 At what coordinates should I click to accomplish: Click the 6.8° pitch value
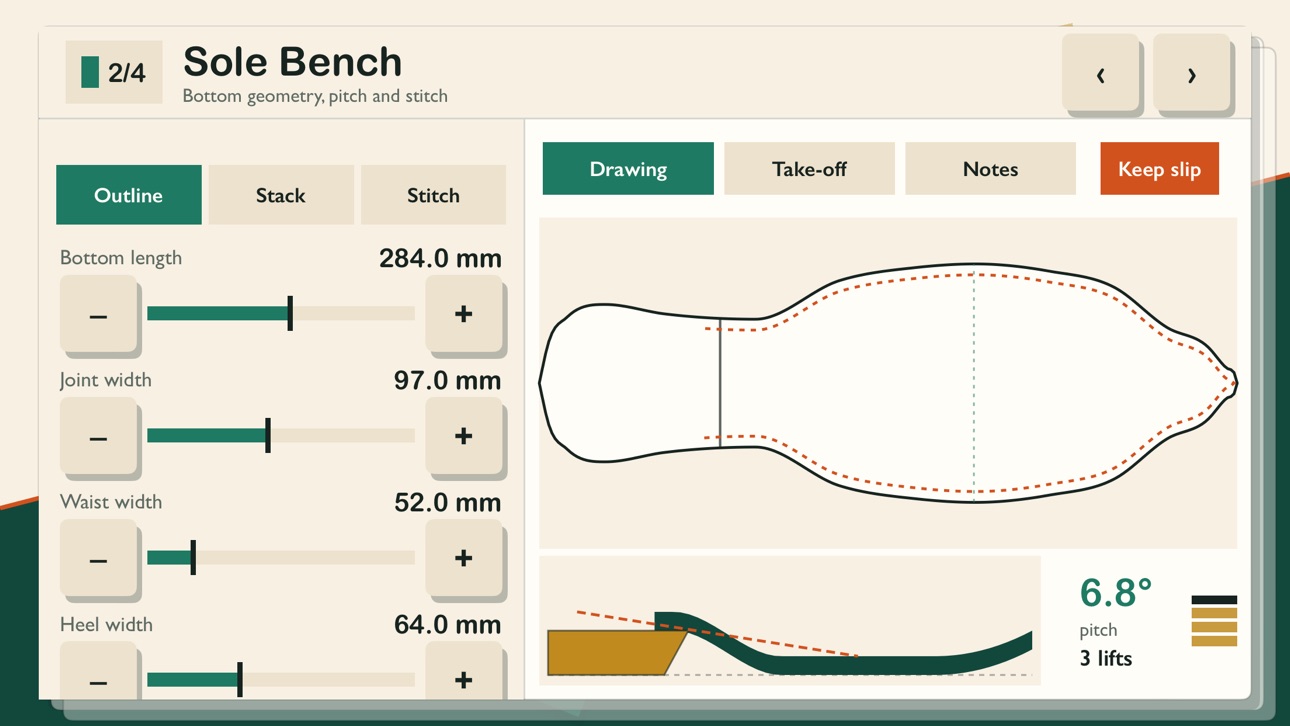pos(1116,593)
